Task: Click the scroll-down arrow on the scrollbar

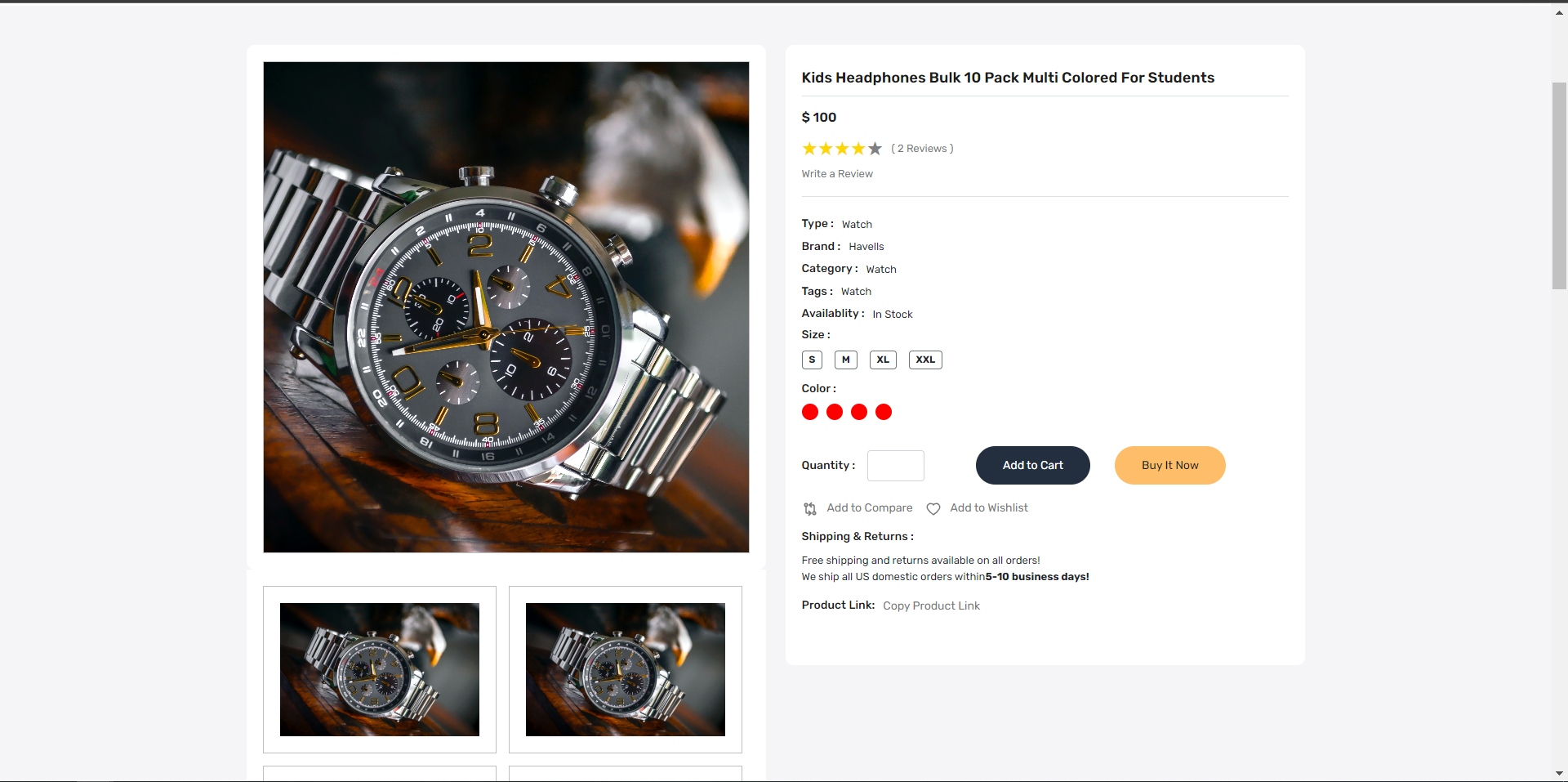Action: pyautogui.click(x=1559, y=773)
